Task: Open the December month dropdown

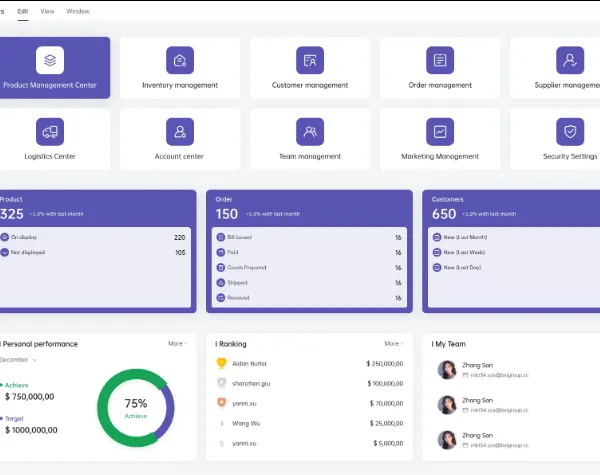Action: [18, 360]
